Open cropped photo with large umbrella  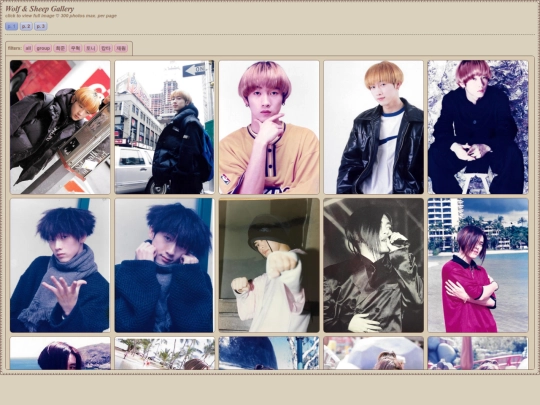(374, 353)
